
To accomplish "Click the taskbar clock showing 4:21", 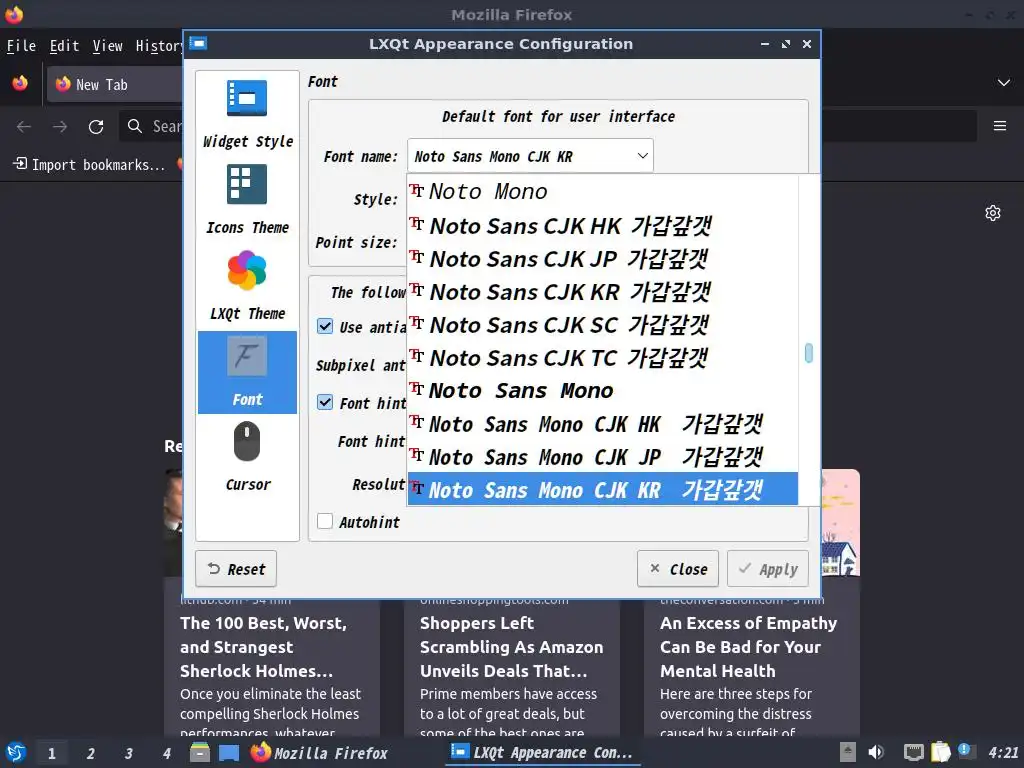I will point(1003,753).
